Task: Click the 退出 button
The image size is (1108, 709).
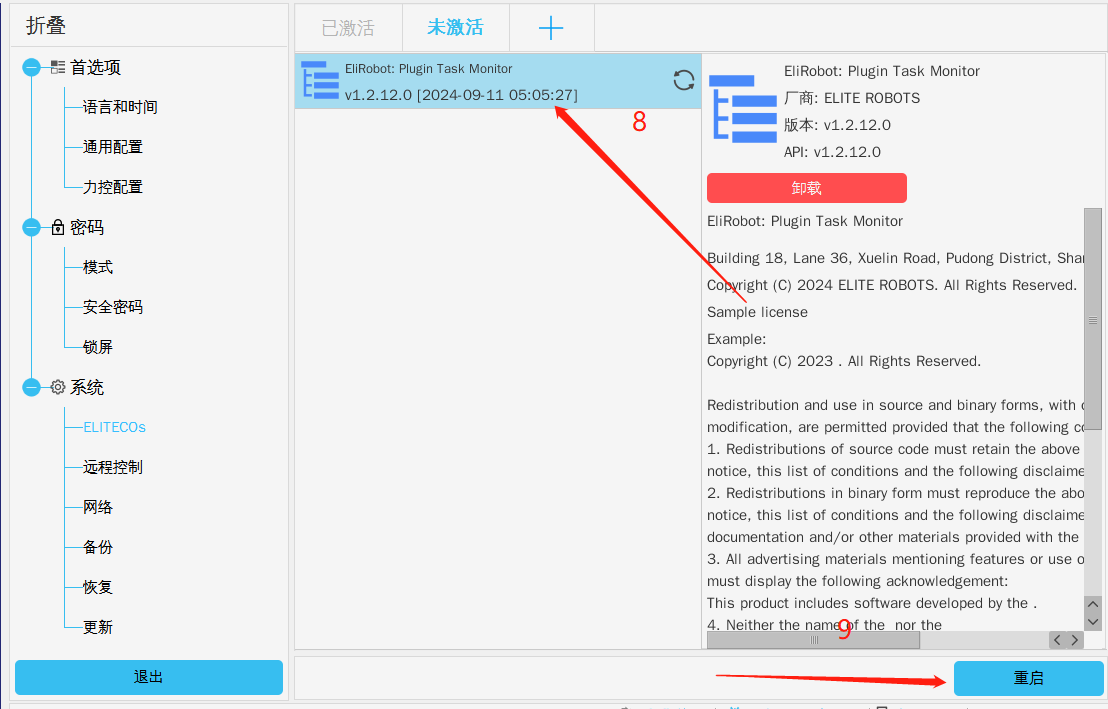Action: [148, 677]
